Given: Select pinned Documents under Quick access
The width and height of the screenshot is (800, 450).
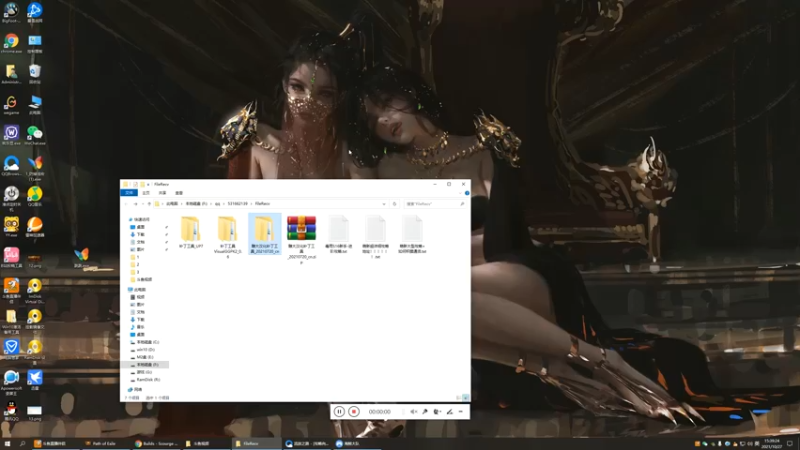Looking at the screenshot, I should tap(138, 242).
